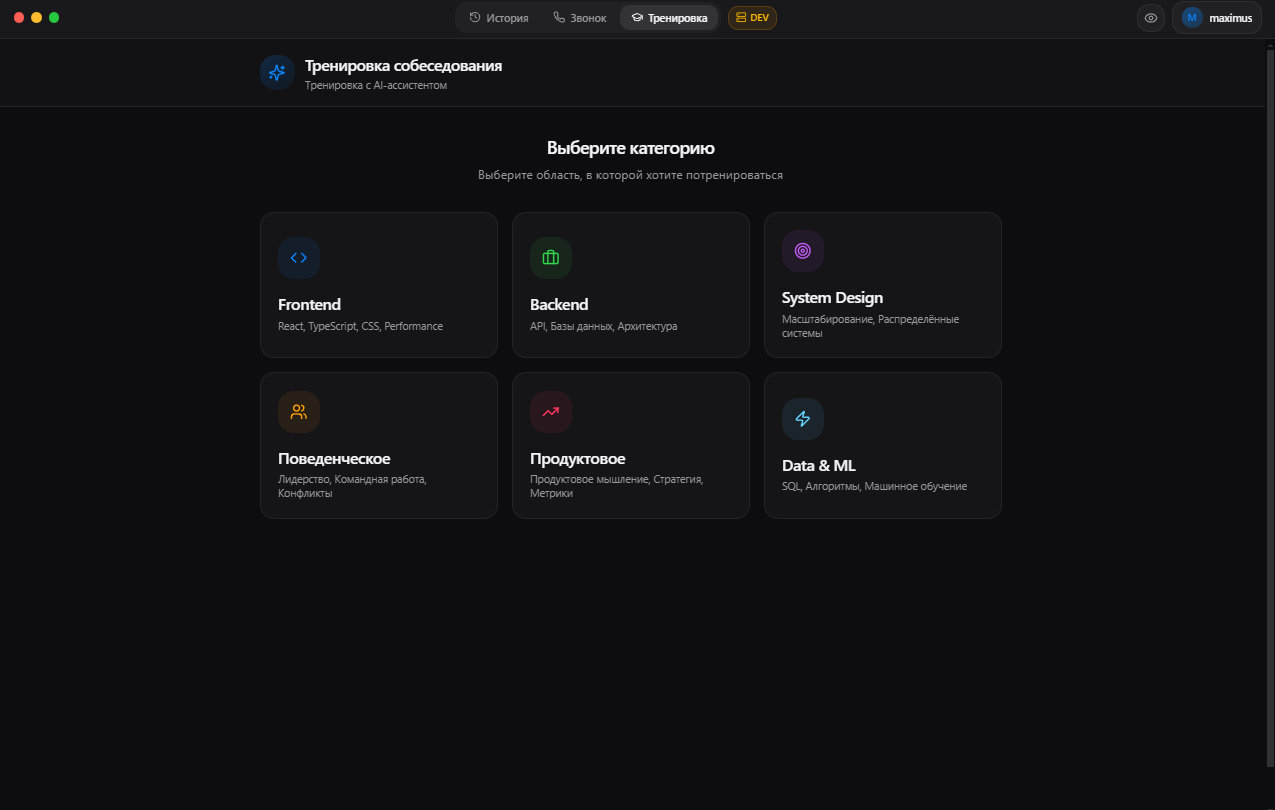Image resolution: width=1275 pixels, height=810 pixels.
Task: Click the green Backend briefcase icon
Action: click(551, 258)
